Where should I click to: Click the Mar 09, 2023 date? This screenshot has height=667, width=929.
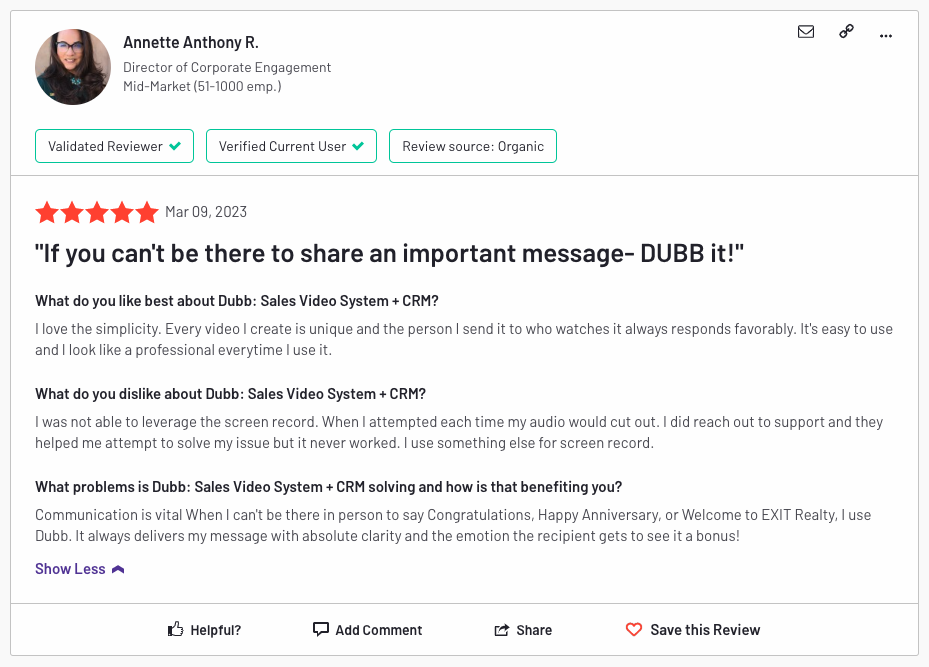click(x=206, y=212)
